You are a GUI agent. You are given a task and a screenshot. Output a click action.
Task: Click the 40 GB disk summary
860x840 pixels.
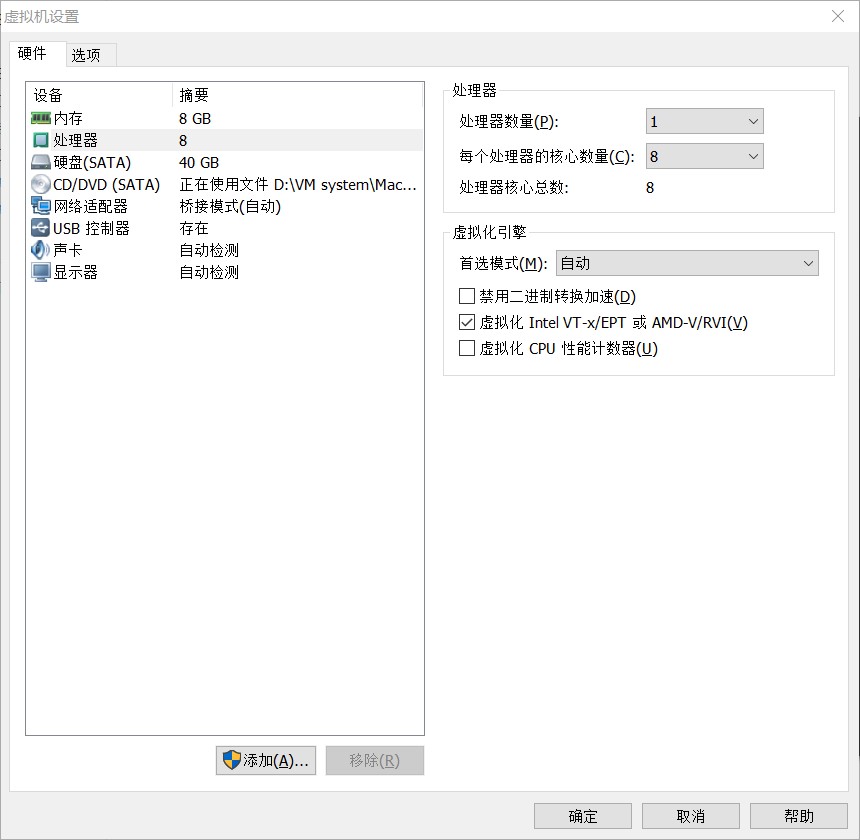(x=199, y=162)
